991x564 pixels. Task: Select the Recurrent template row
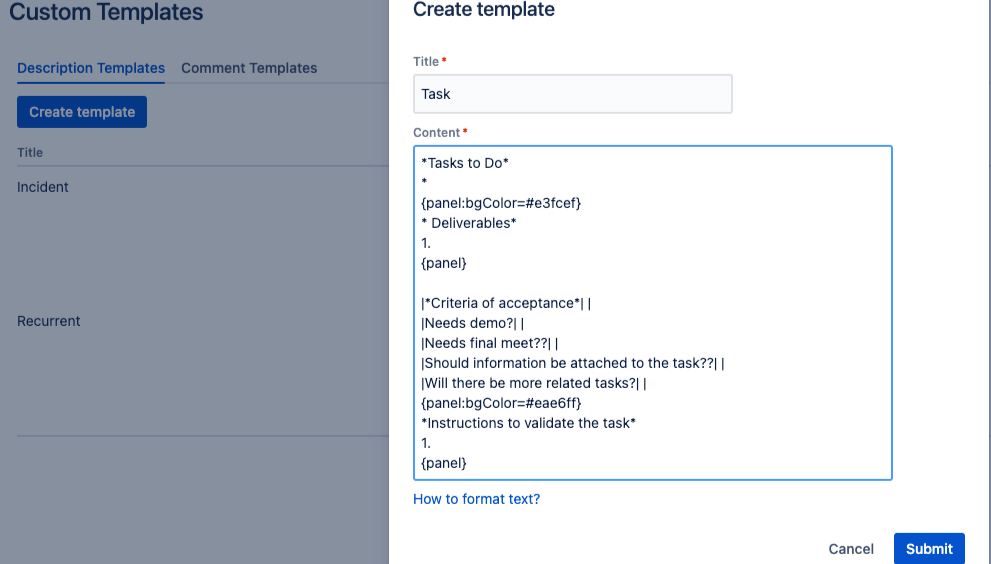[49, 321]
